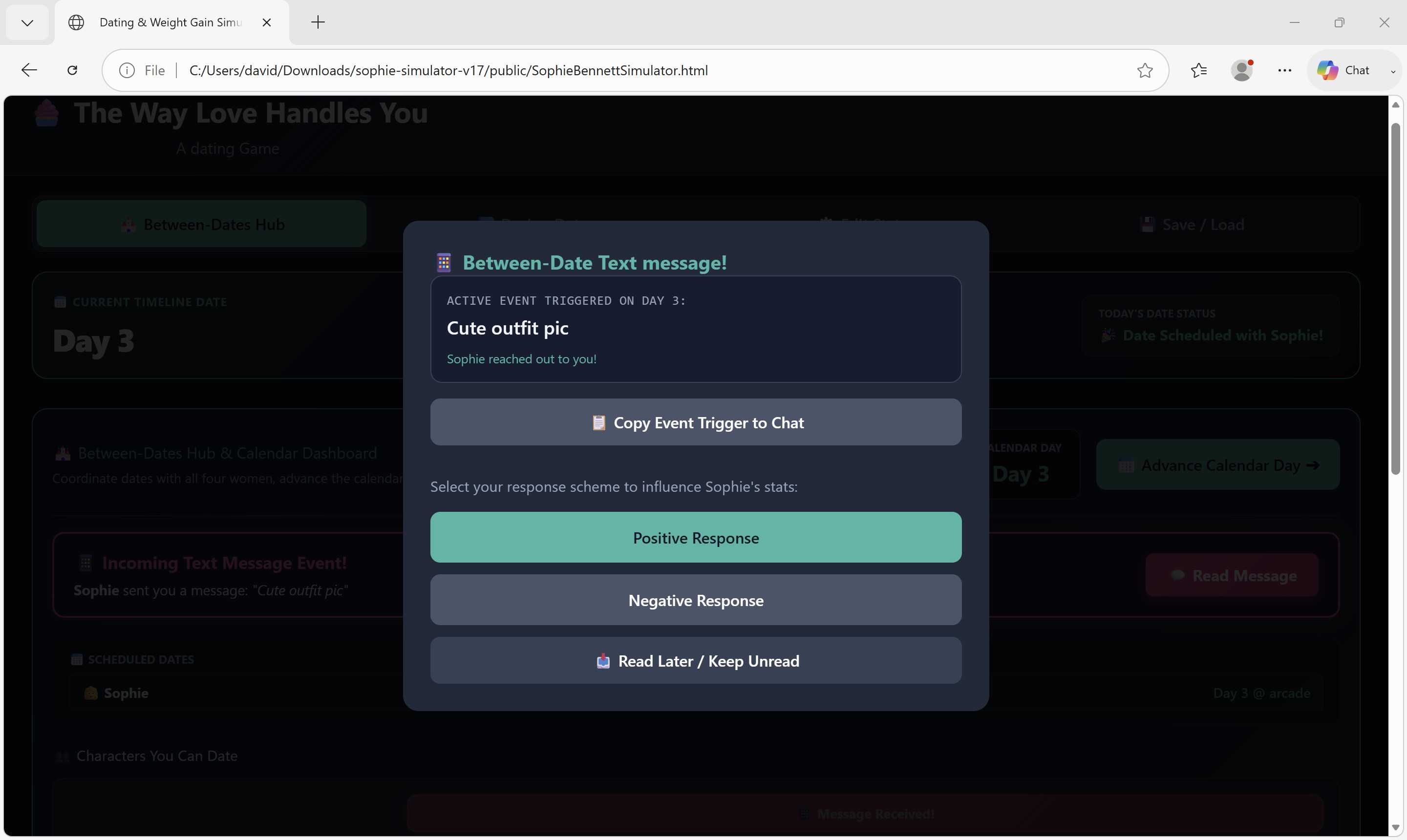Open the tab list dropdown arrow
1407x840 pixels.
(x=27, y=22)
